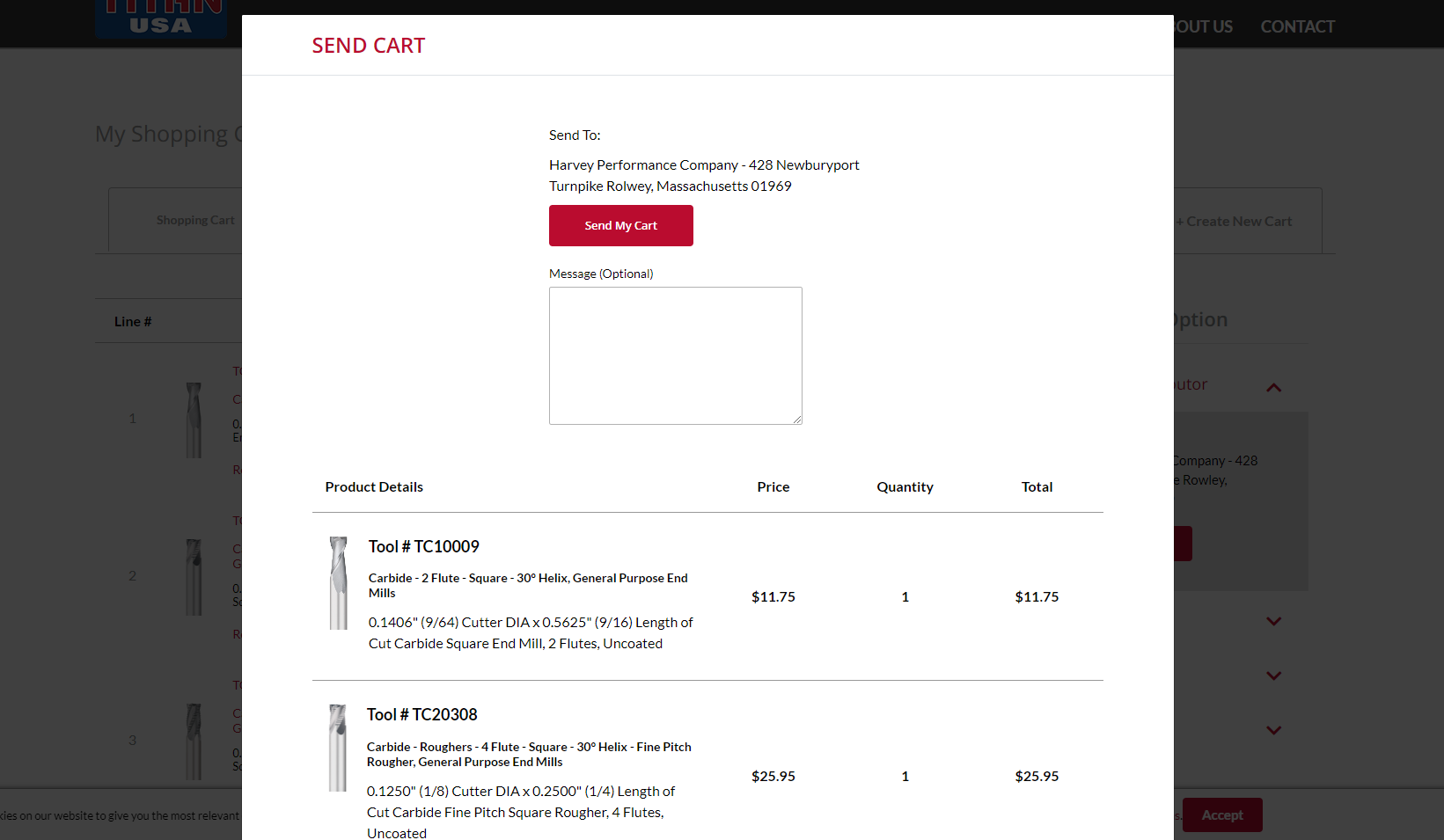Expand the middle collapsed section's down chevron
This screenshot has height=840, width=1444.
point(1273,676)
